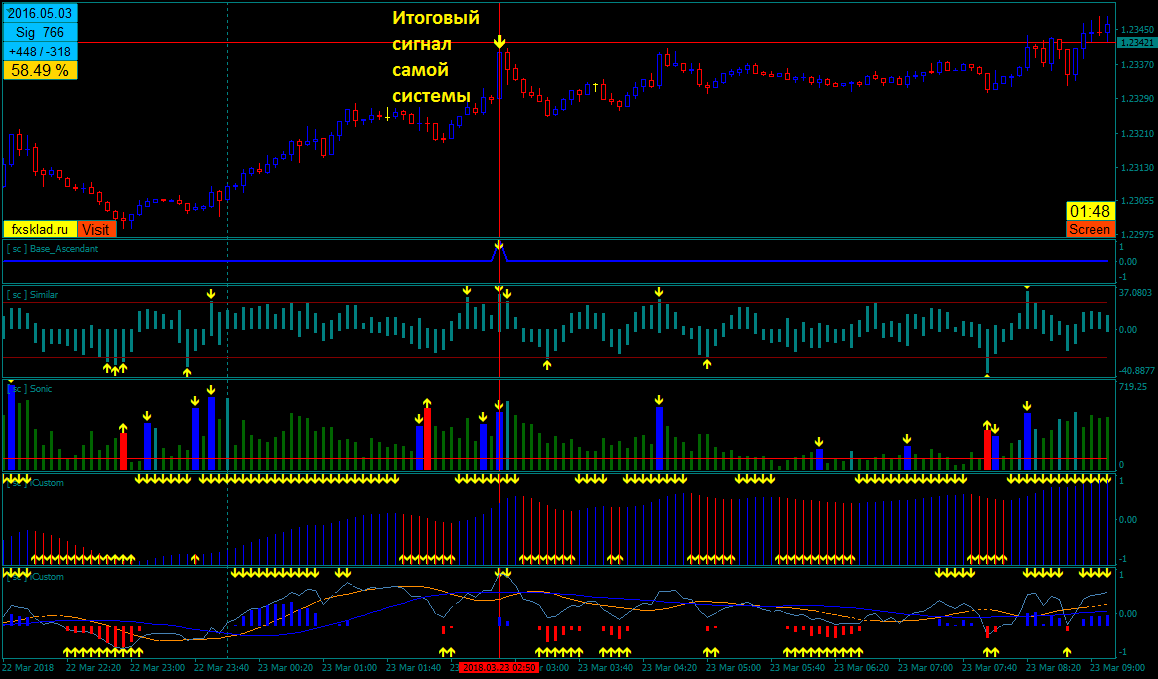This screenshot has height=679, width=1158.
Task: Select the 37.0803 Similar scale value
Action: 1137,293
